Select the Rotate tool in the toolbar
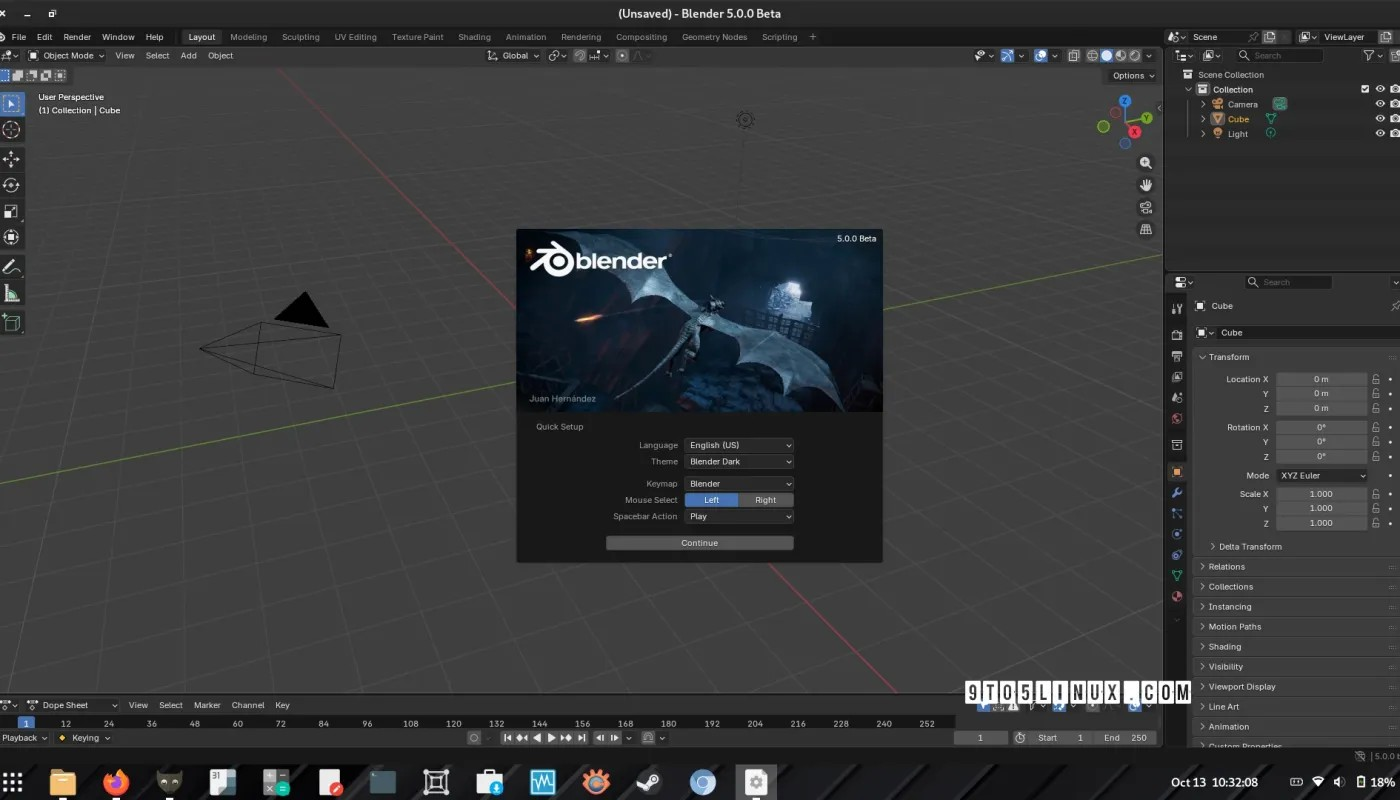Viewport: 1400px width, 800px height. point(12,185)
